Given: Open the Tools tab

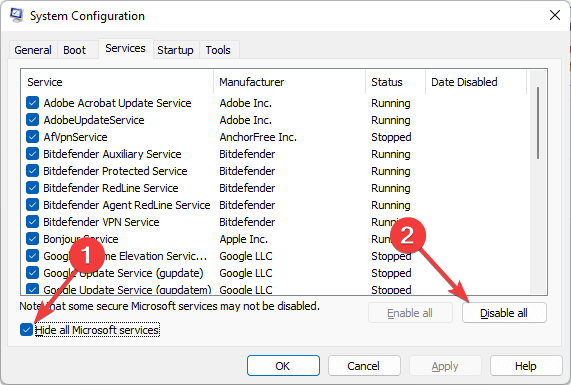Looking at the screenshot, I should [218, 50].
